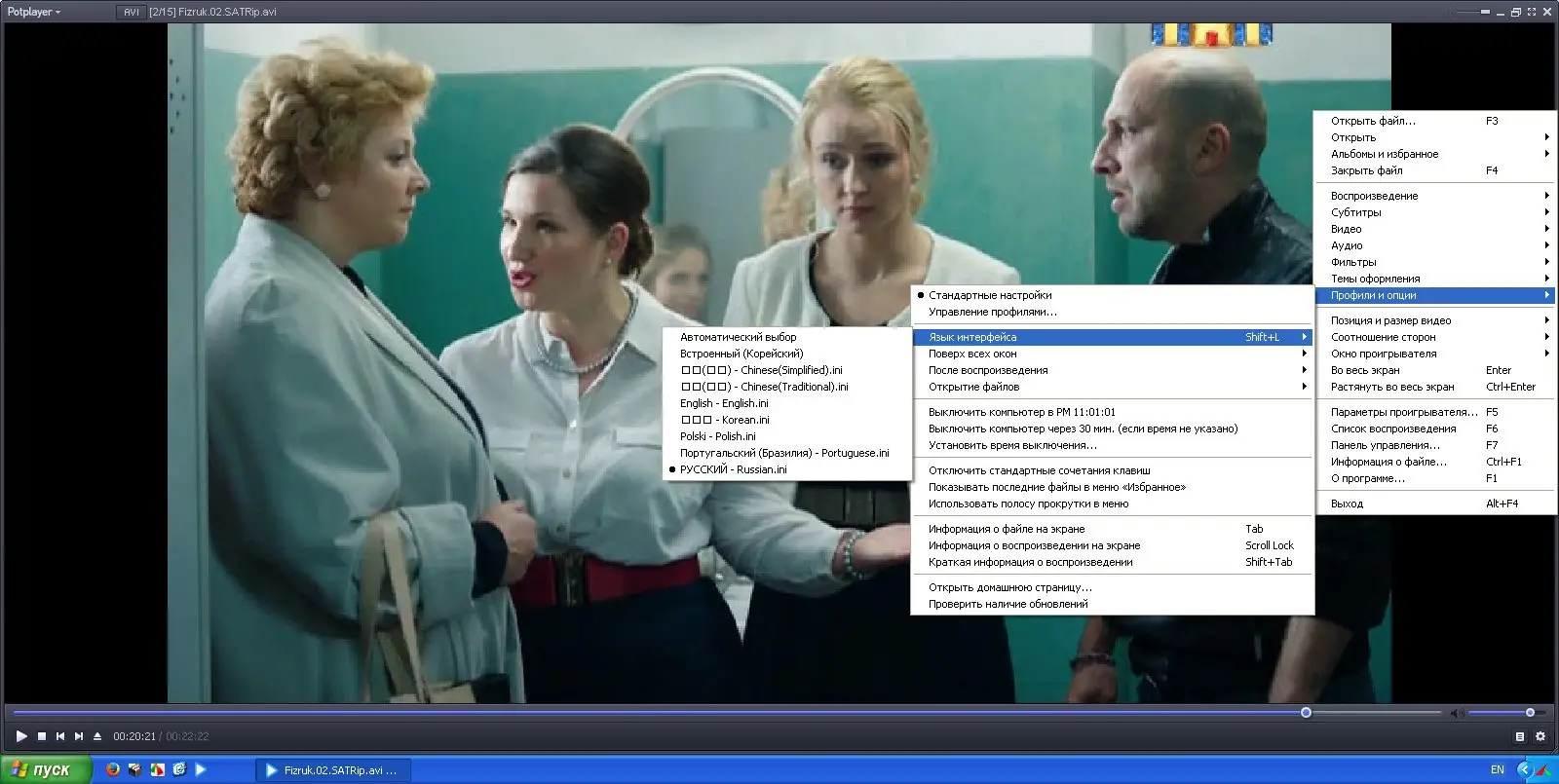This screenshot has height=784, width=1559.
Task: Expand the Темы оформления submenu
Action: point(1434,279)
